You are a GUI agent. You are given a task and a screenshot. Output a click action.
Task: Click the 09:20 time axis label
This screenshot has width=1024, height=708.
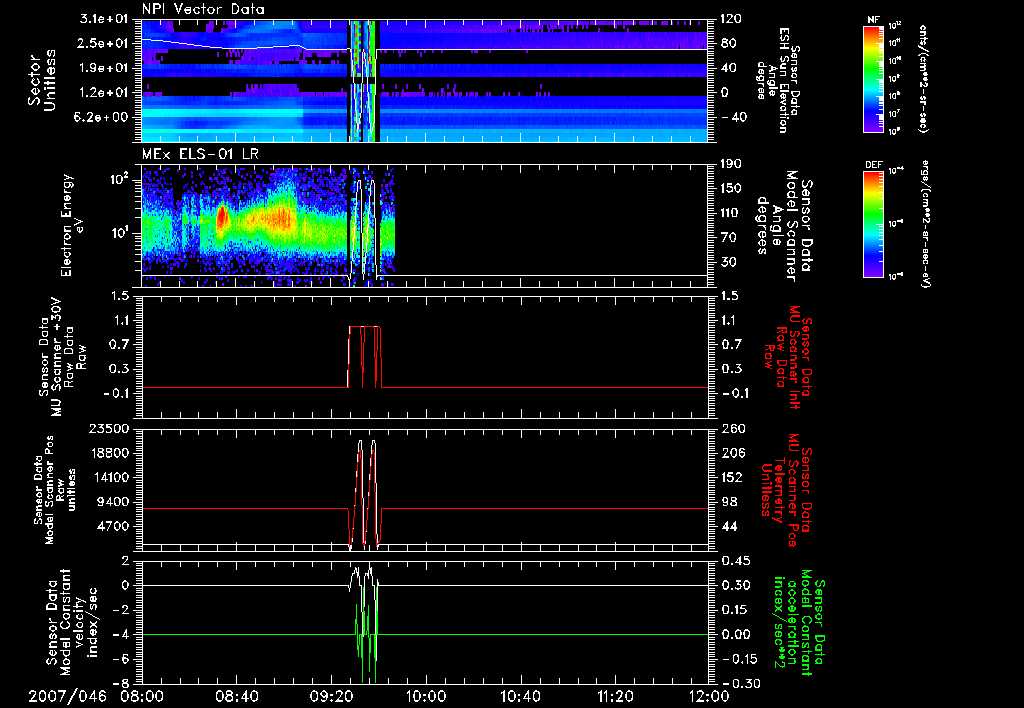331,696
